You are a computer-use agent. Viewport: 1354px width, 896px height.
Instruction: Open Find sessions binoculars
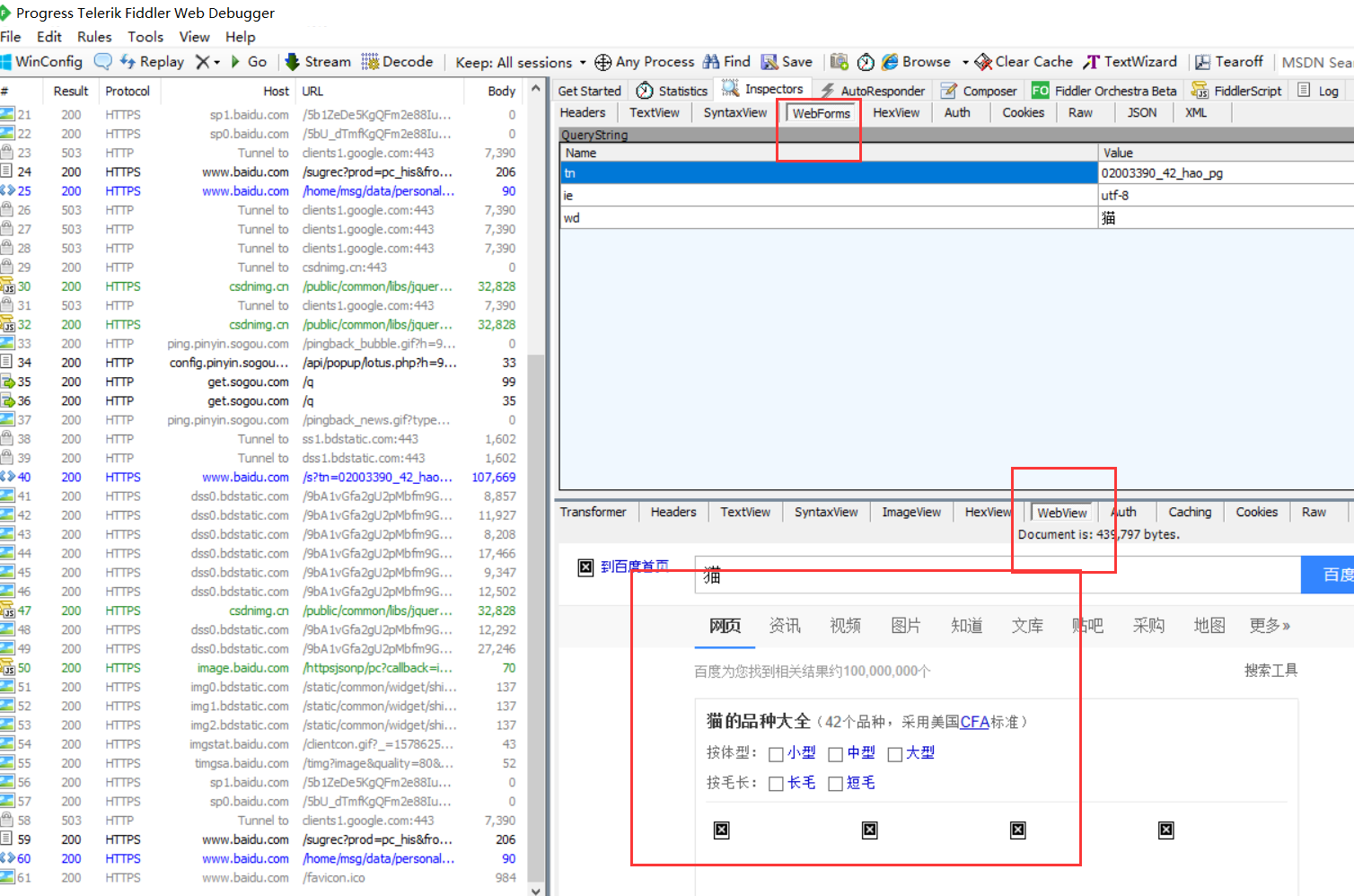tap(726, 62)
